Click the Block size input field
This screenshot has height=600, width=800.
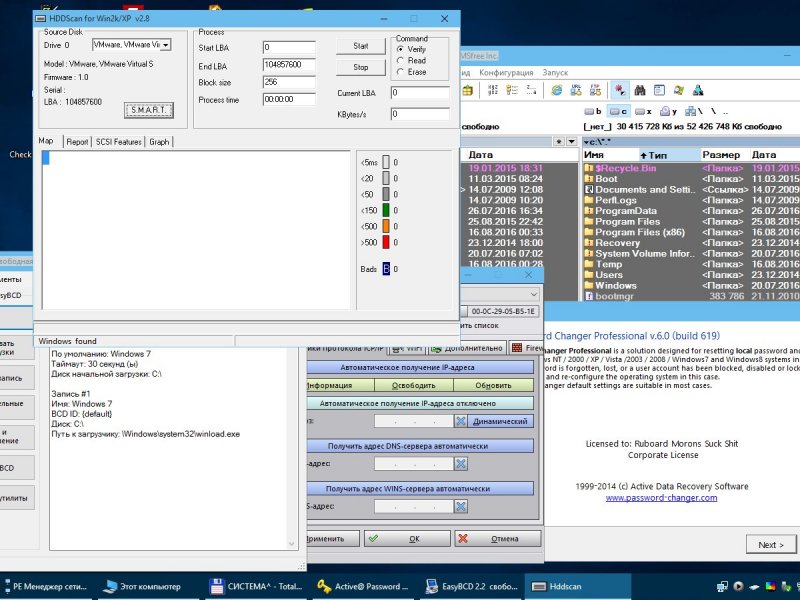tap(289, 82)
